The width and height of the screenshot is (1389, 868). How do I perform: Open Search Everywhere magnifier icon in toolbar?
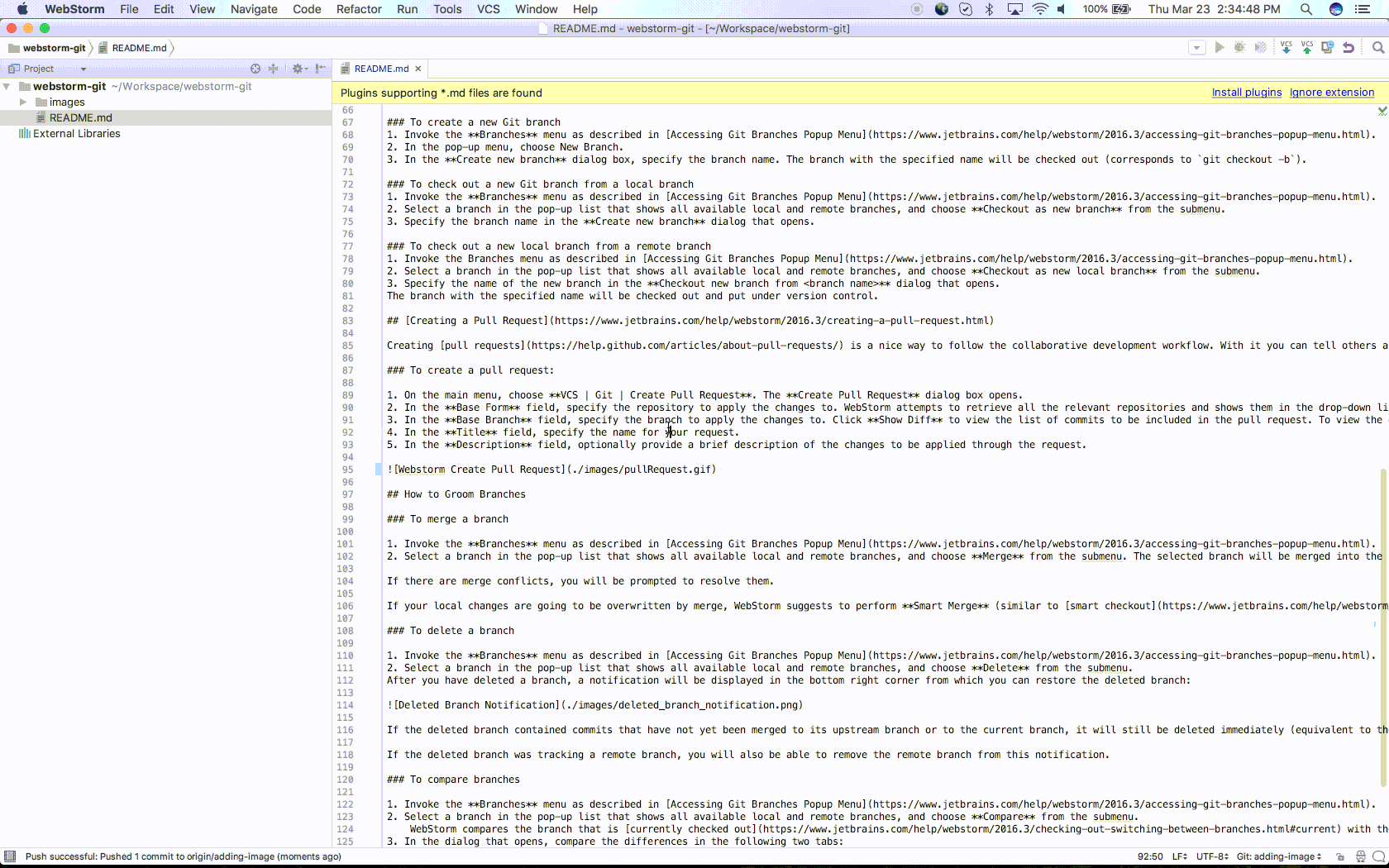tap(1378, 48)
